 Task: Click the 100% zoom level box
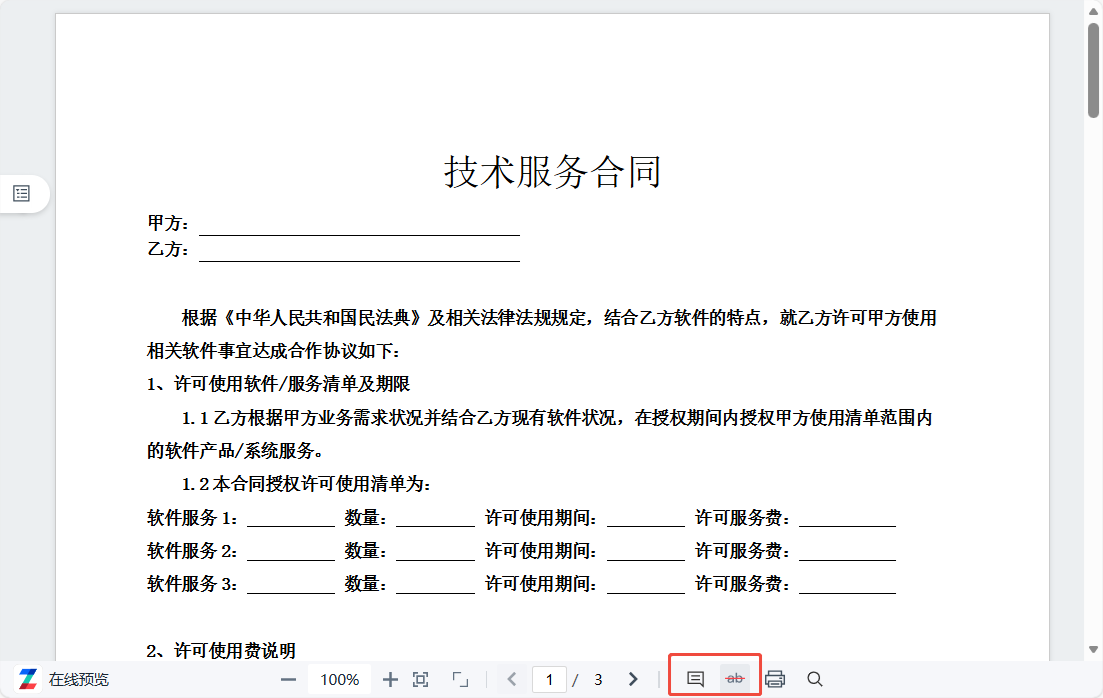pyautogui.click(x=340, y=679)
